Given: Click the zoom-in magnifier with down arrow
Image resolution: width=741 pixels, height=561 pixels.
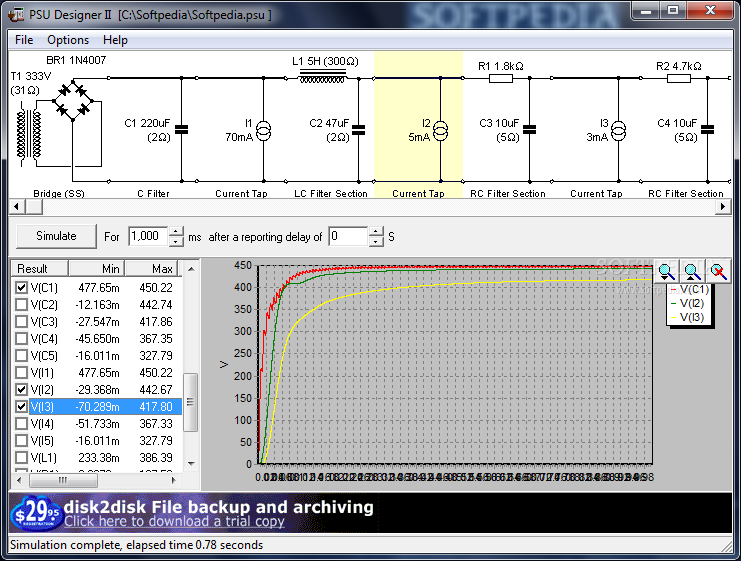Looking at the screenshot, I should tap(666, 271).
